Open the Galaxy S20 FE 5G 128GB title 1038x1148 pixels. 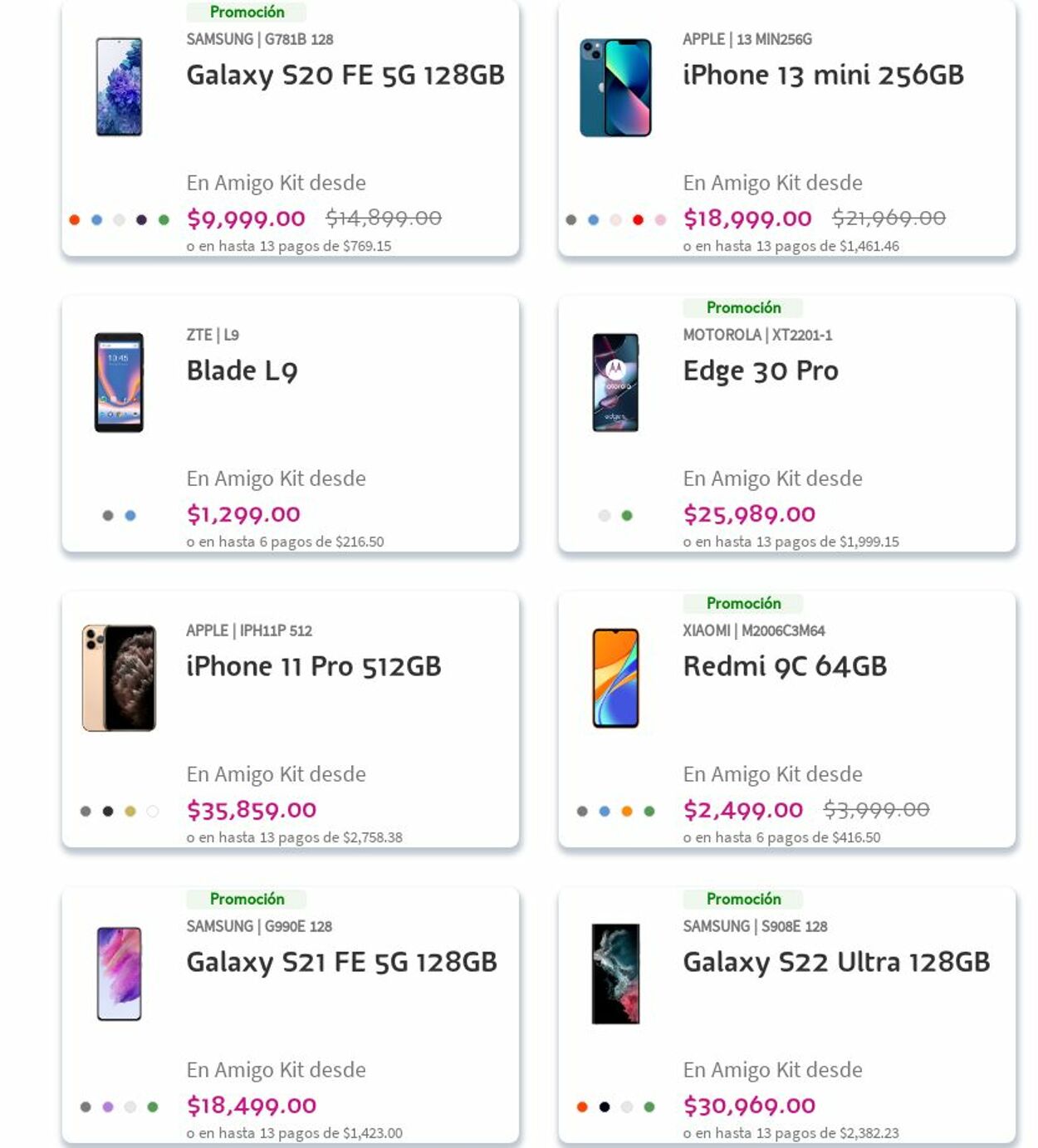[345, 76]
